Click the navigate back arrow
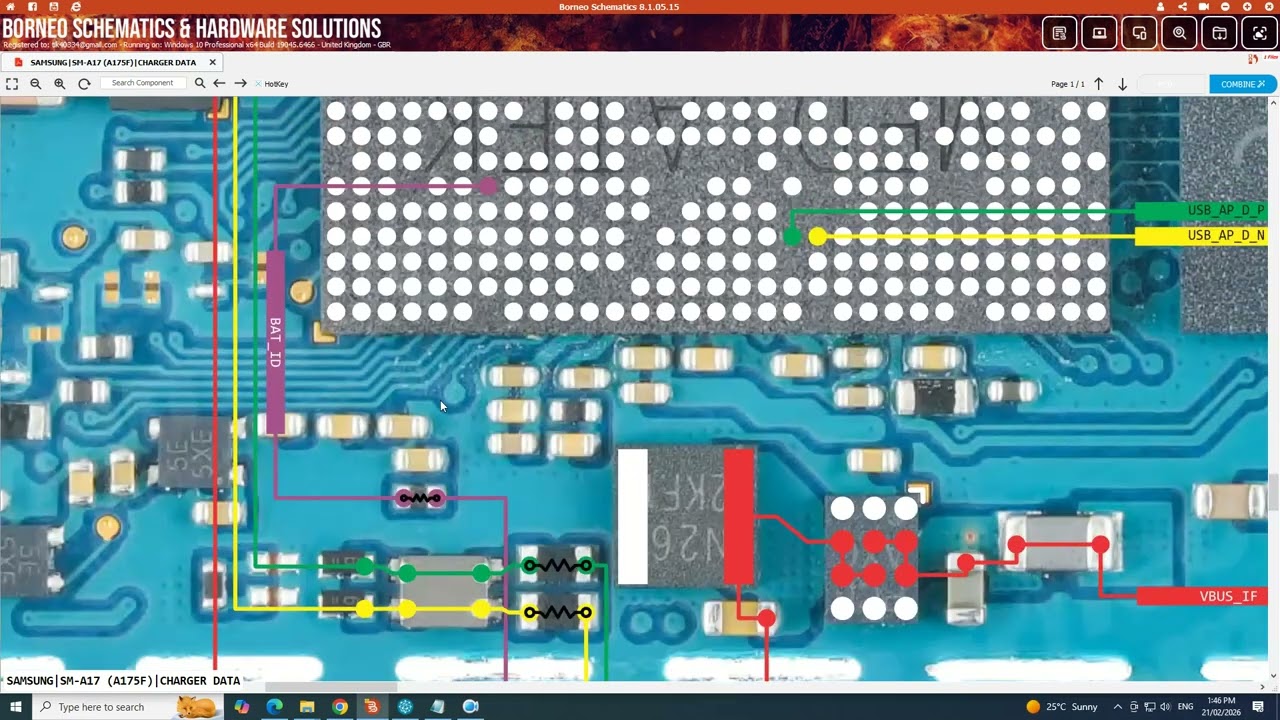This screenshot has height=720, width=1280. coord(219,84)
